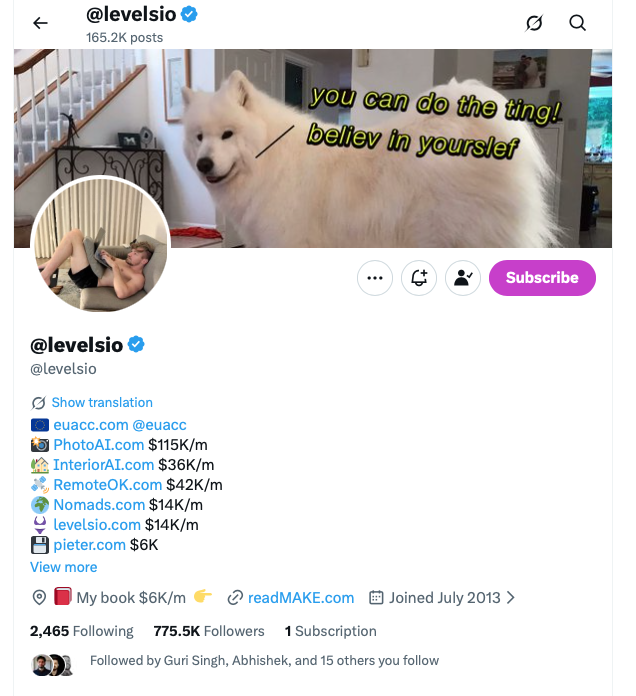Expand the Joined July 2013 chevron

[x=511, y=597]
